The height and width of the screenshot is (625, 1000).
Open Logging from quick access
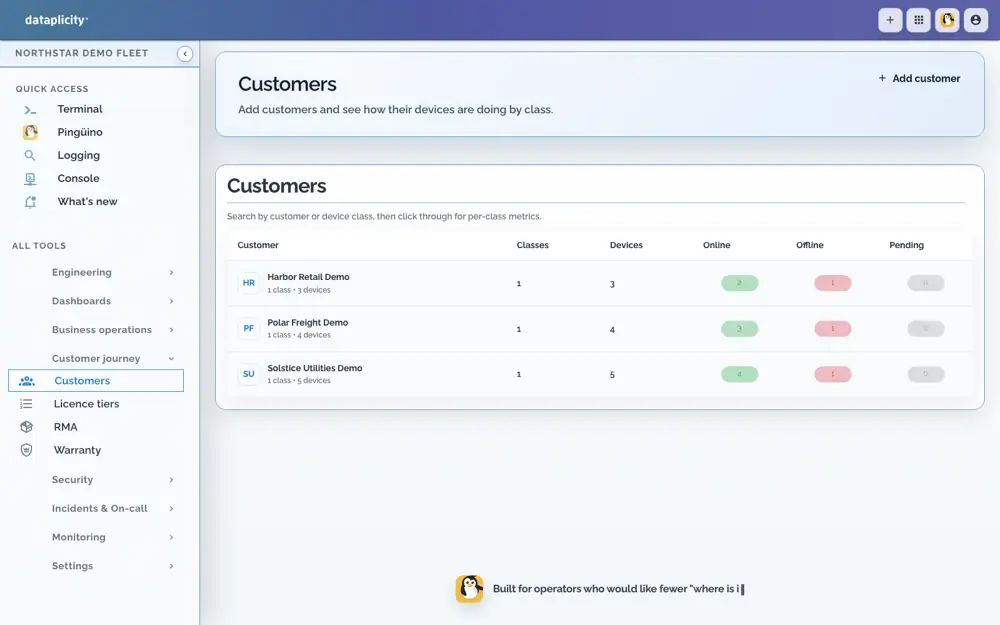click(78, 155)
